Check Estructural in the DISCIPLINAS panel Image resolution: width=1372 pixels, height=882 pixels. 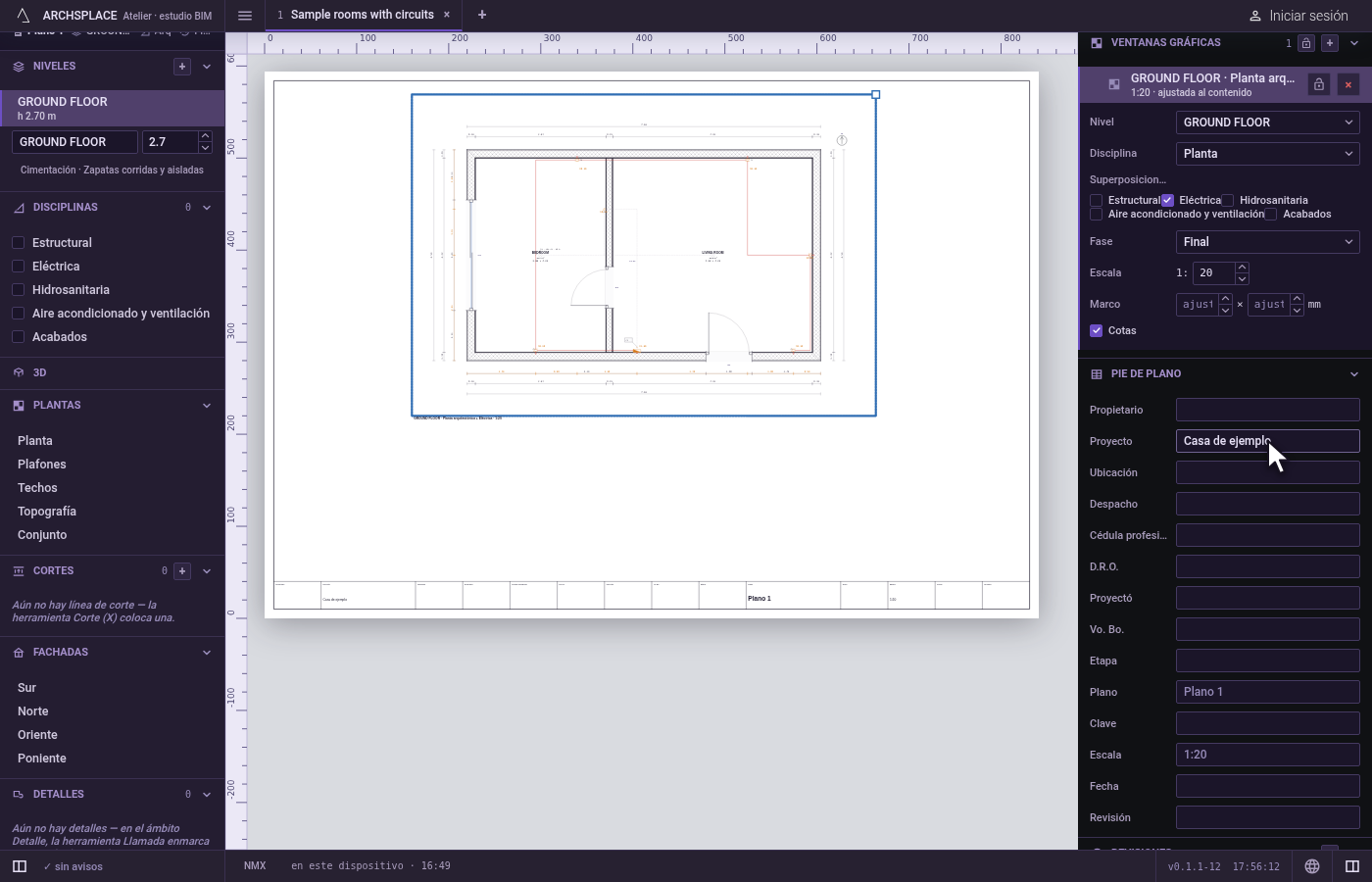(x=18, y=243)
